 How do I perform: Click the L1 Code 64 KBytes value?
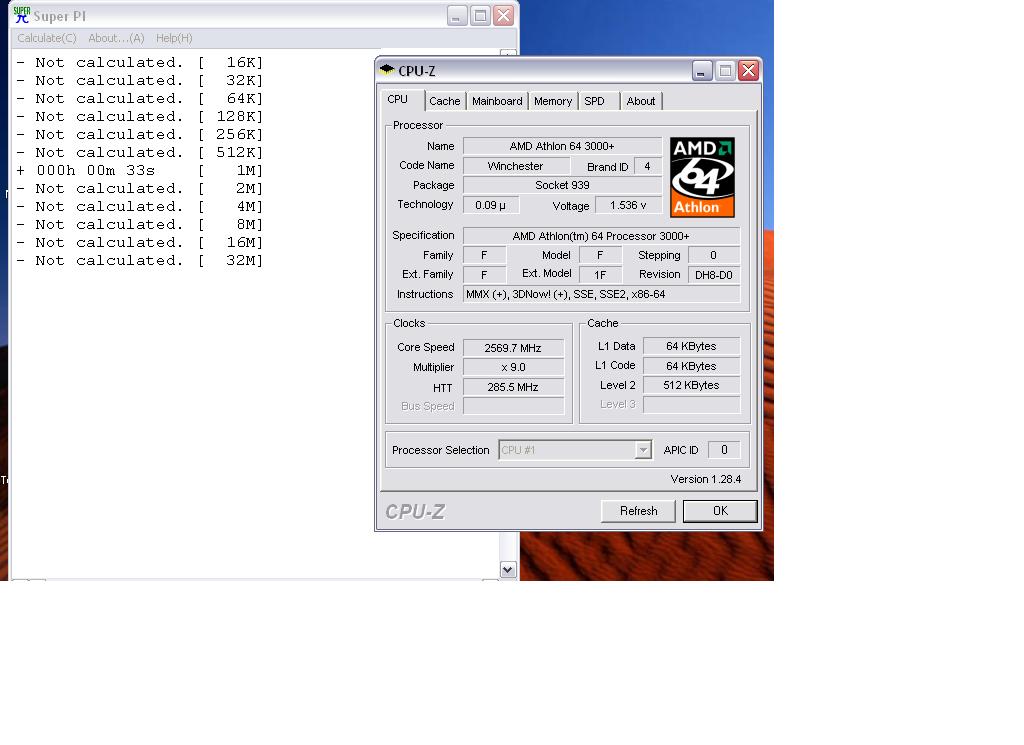(x=692, y=366)
